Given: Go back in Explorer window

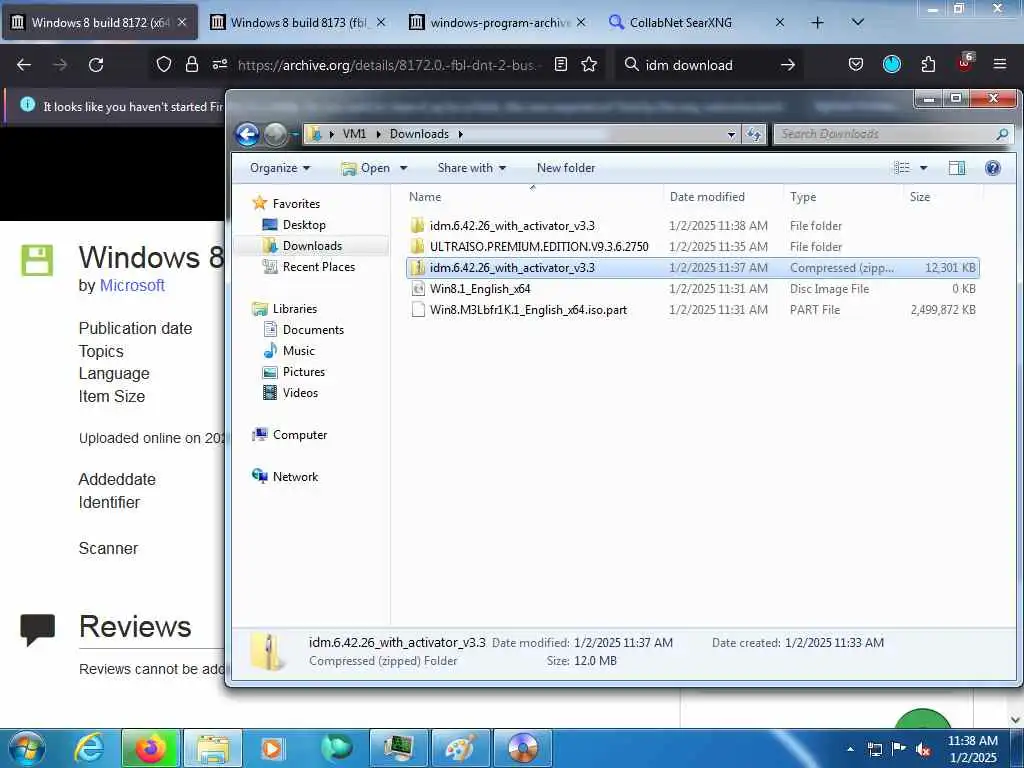Looking at the screenshot, I should point(248,134).
